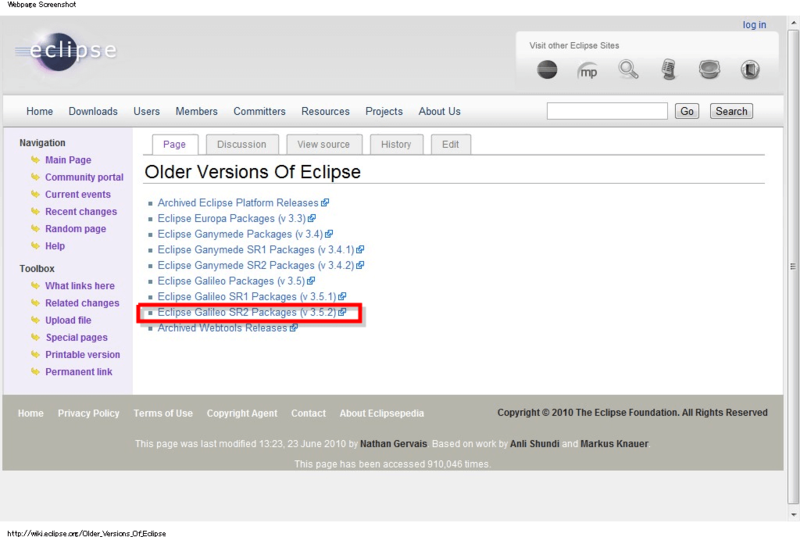Open the About Us menu item
The image size is (800, 537).
click(x=439, y=111)
